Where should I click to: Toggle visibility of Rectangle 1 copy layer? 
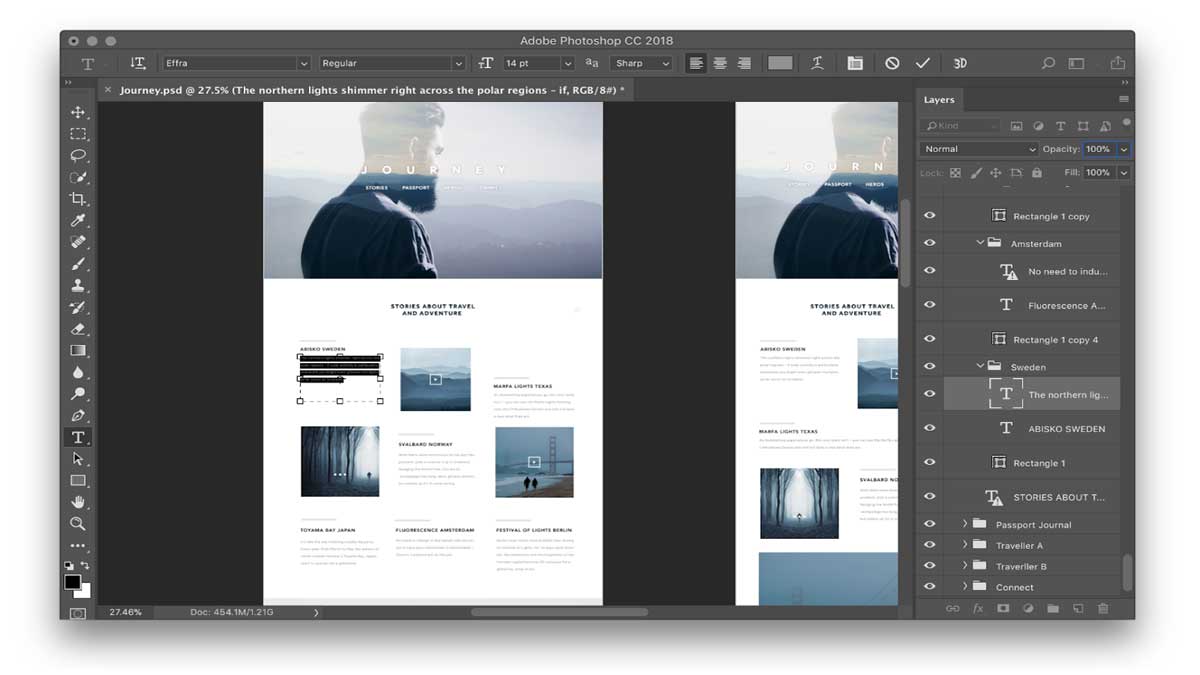click(x=930, y=216)
